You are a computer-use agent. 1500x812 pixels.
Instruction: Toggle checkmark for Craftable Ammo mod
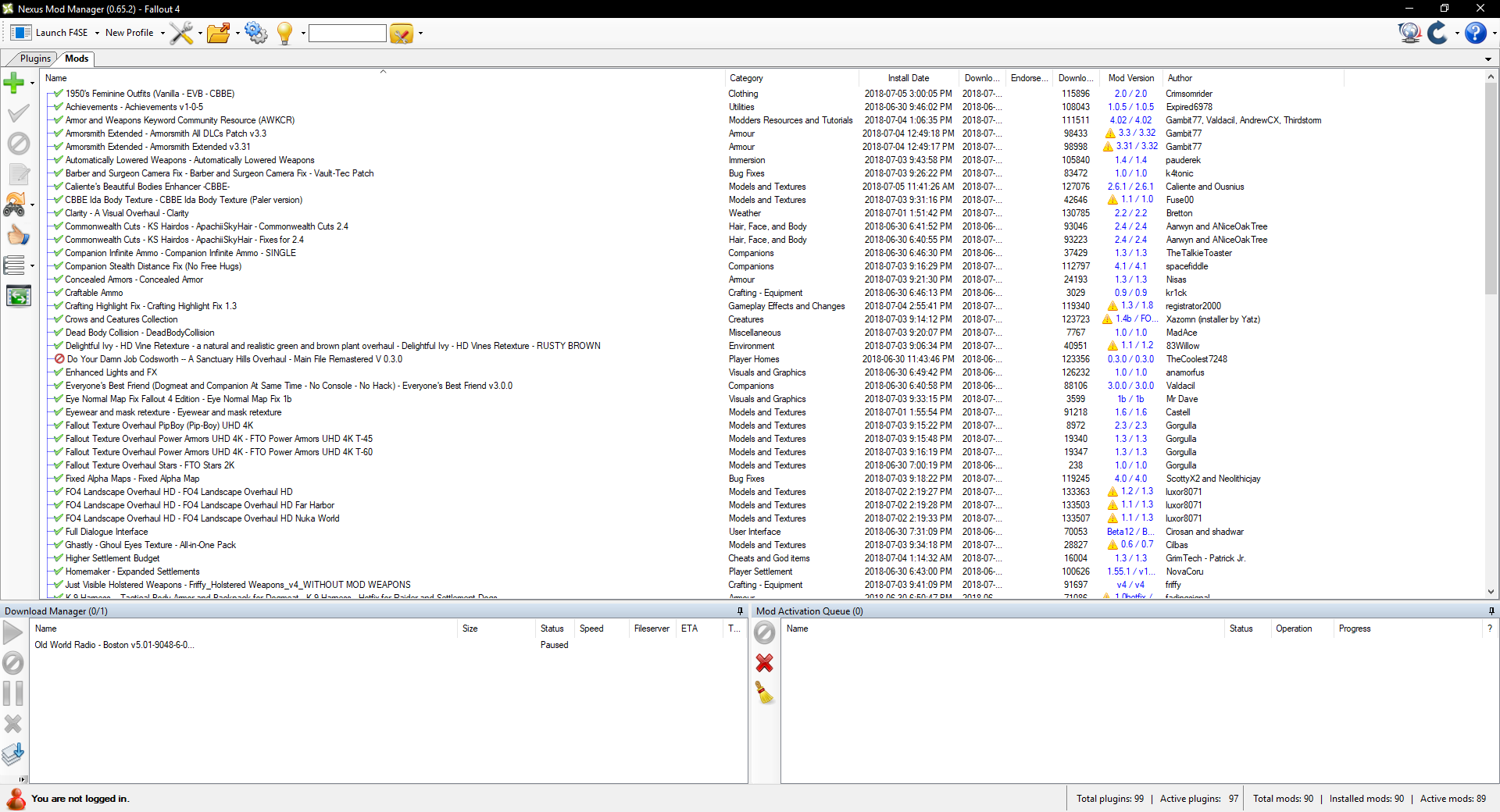pyautogui.click(x=58, y=293)
